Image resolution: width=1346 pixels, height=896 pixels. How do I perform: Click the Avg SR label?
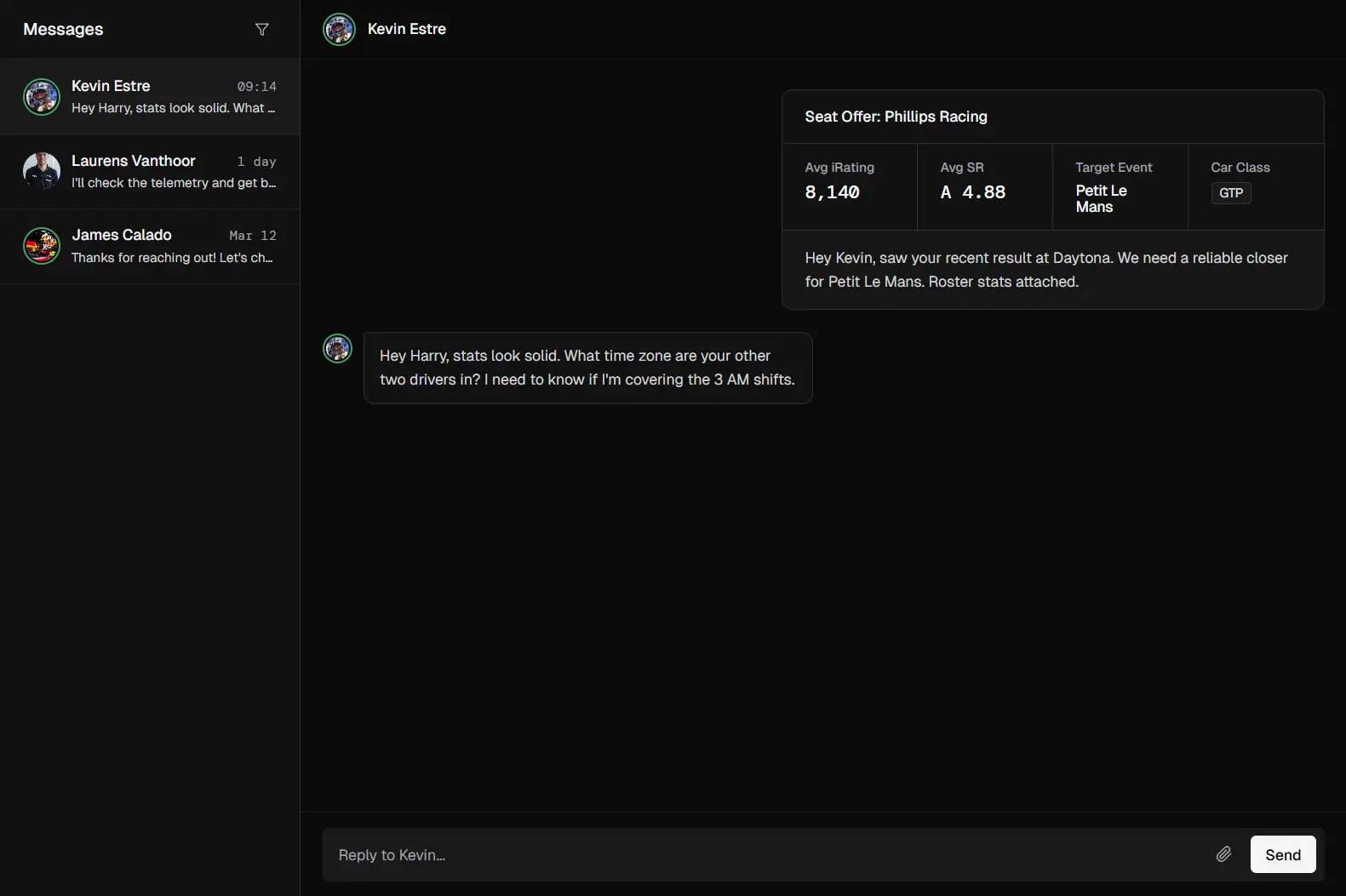coord(962,168)
